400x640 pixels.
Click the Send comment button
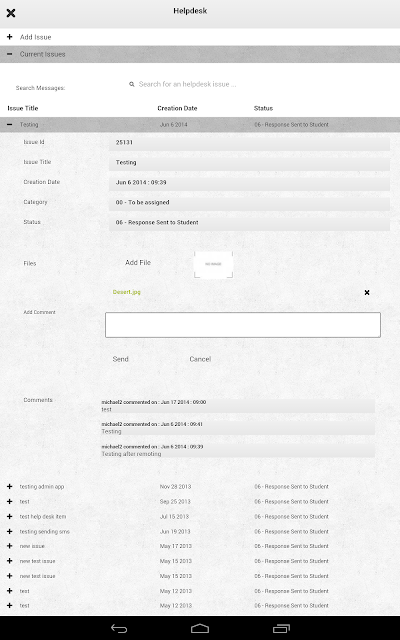coord(120,359)
